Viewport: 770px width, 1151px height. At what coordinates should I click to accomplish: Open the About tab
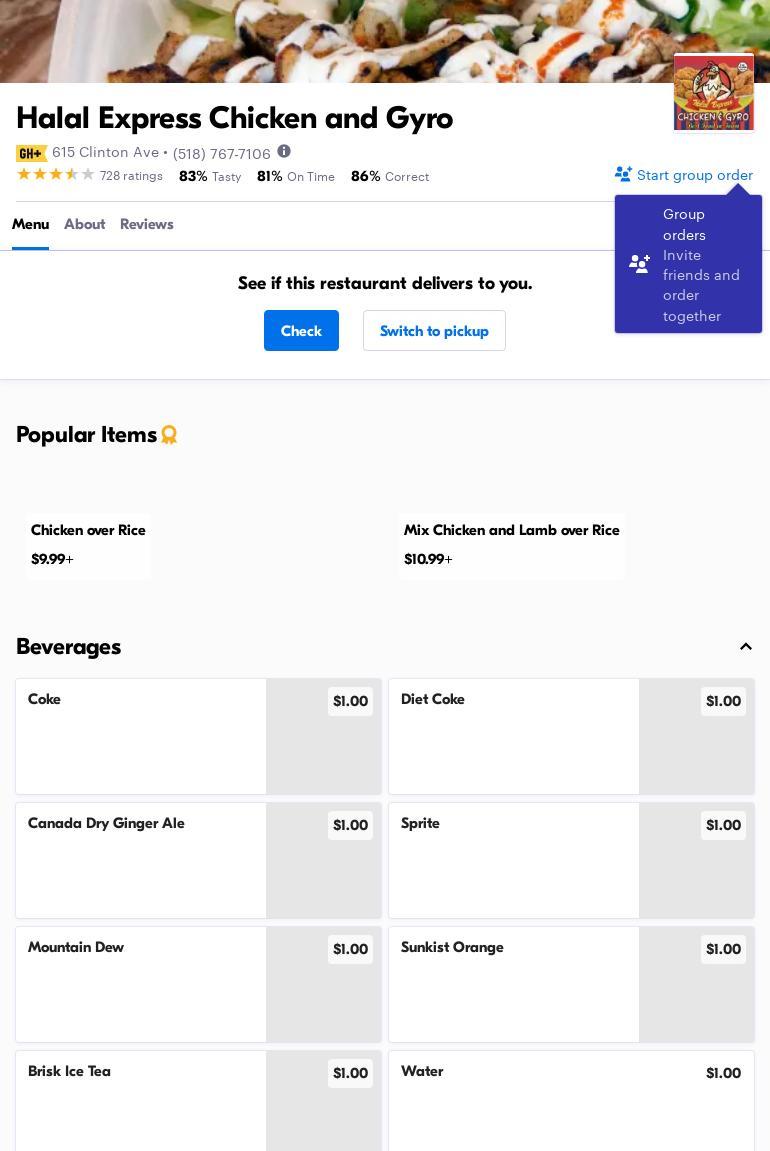84,224
